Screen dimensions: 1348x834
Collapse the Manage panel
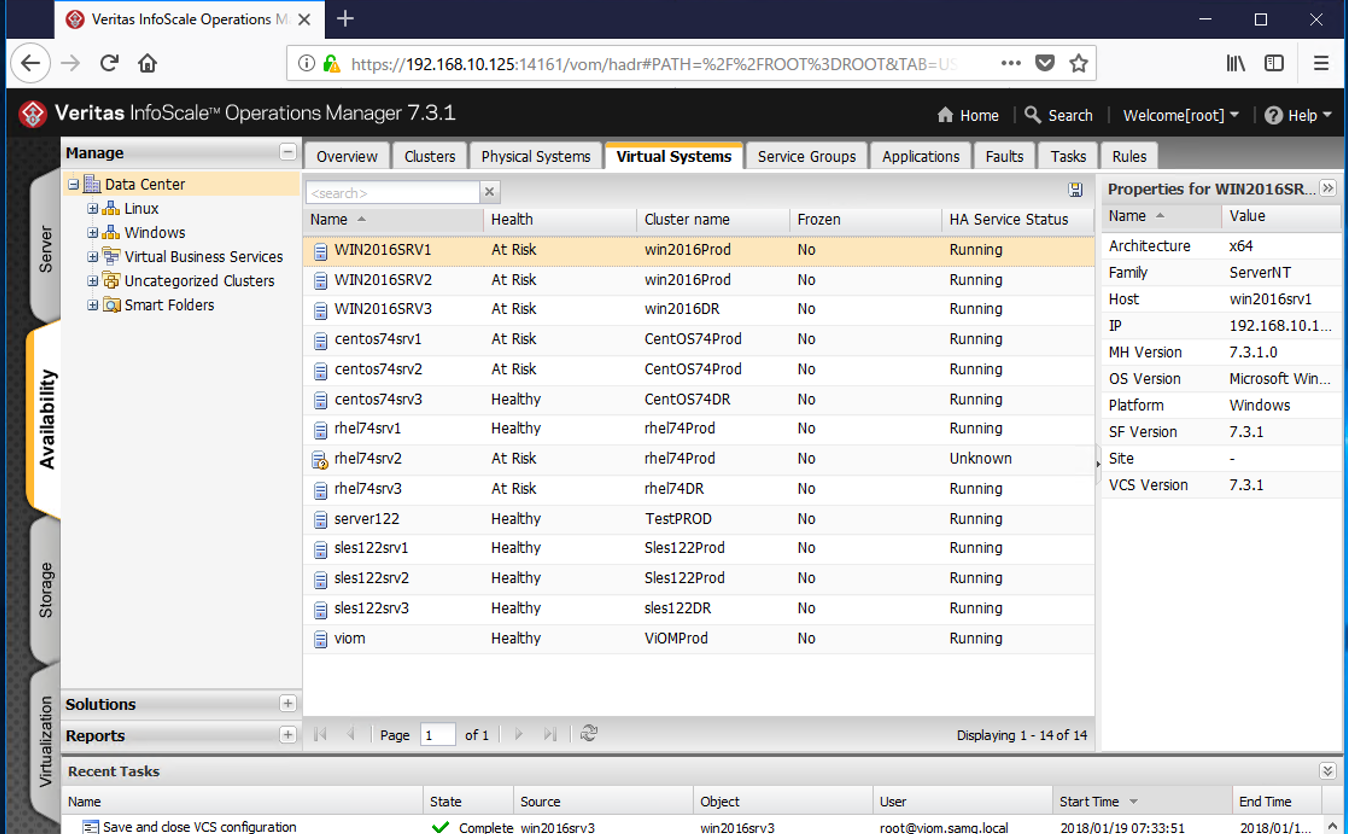point(288,152)
